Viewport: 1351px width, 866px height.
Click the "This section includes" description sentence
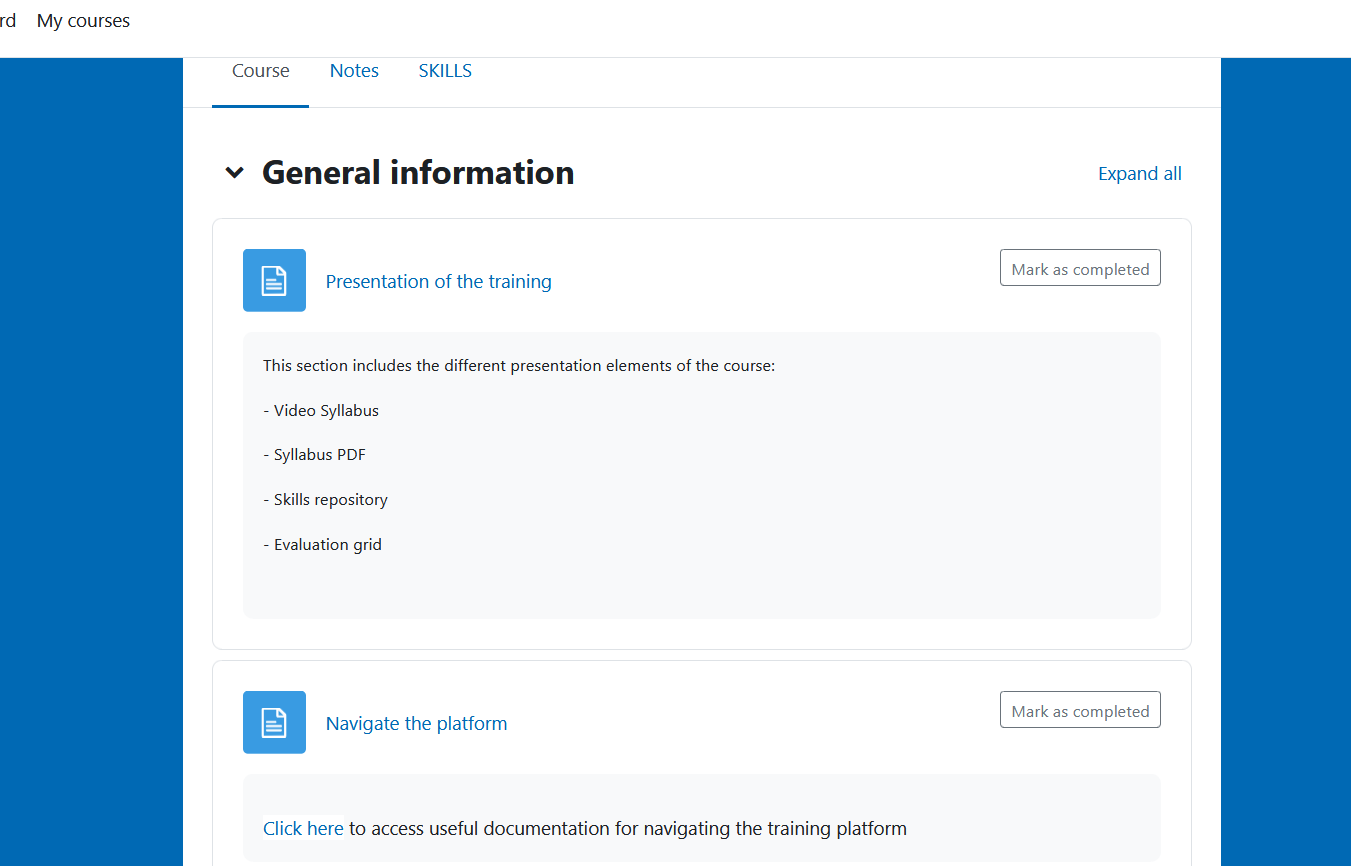(x=519, y=366)
